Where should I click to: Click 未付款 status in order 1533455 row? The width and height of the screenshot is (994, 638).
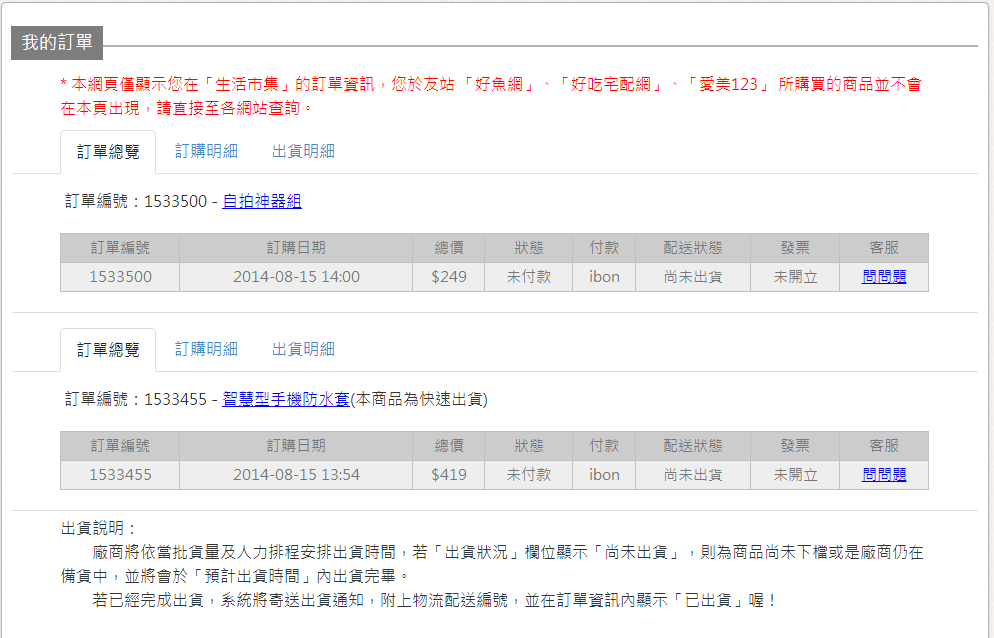[529, 475]
